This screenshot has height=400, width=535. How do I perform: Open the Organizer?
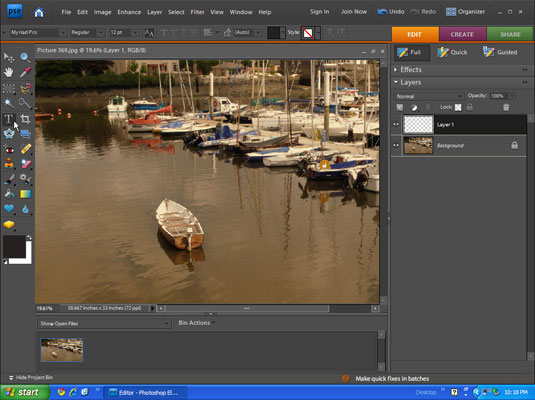(465, 12)
